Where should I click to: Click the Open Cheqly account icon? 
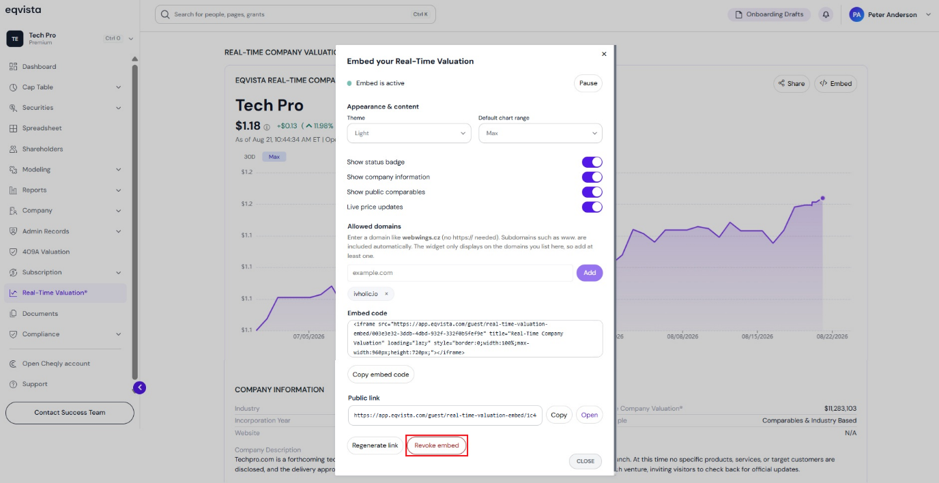tap(13, 364)
